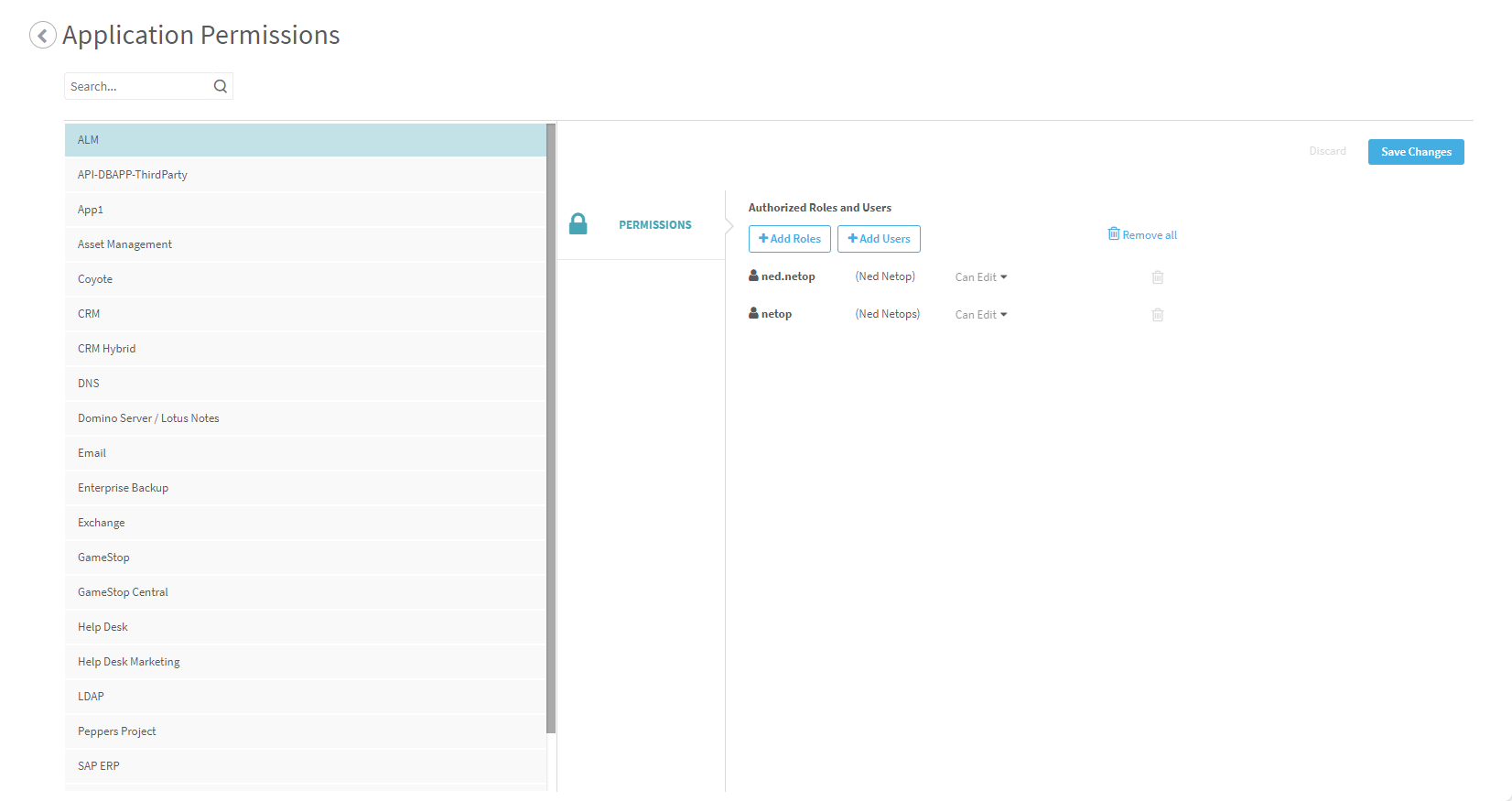Click Add Roles button
The width and height of the screenshot is (1512, 801).
click(x=789, y=239)
